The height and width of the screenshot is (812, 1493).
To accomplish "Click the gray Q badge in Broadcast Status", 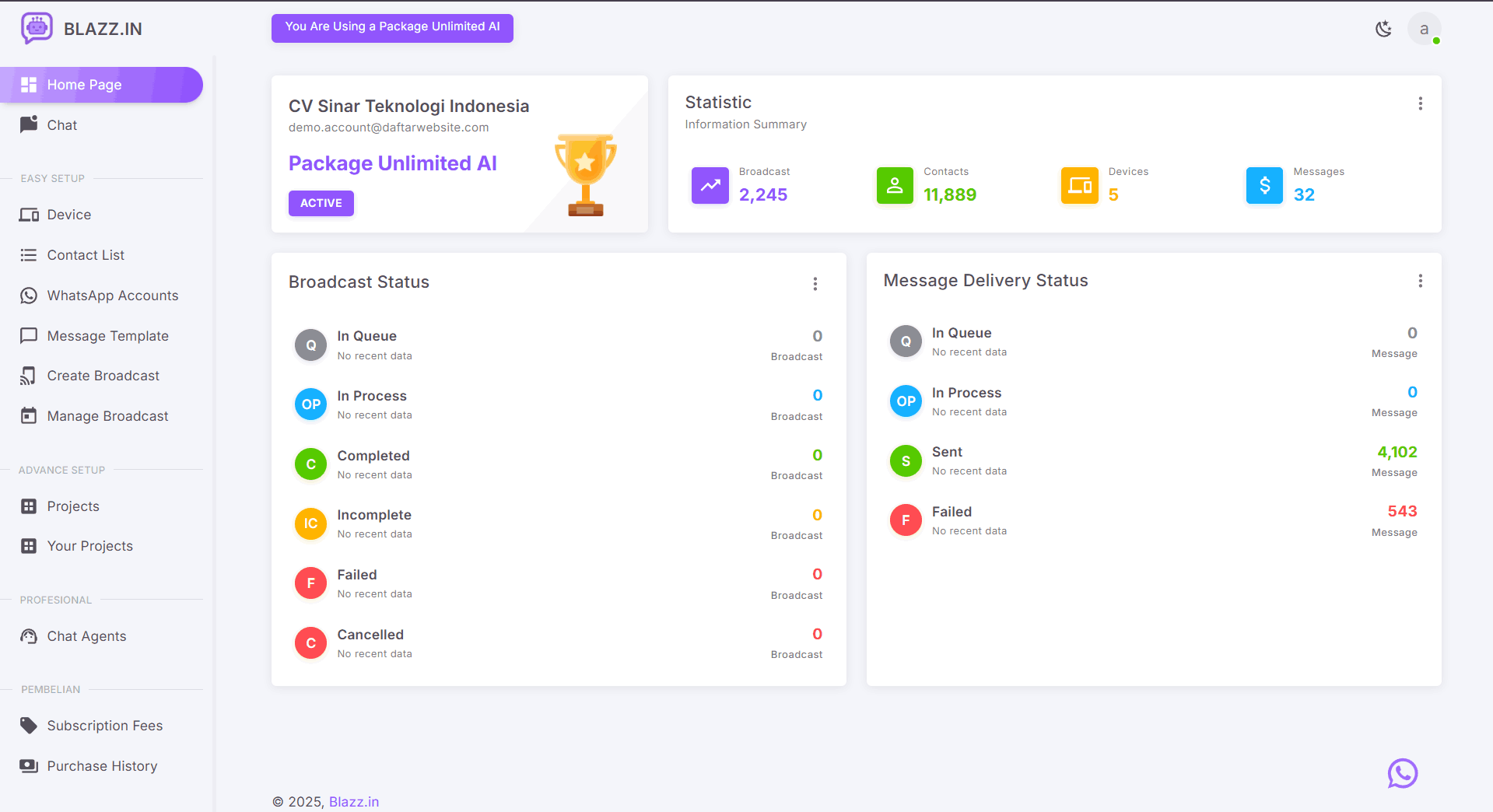I will pyautogui.click(x=310, y=345).
